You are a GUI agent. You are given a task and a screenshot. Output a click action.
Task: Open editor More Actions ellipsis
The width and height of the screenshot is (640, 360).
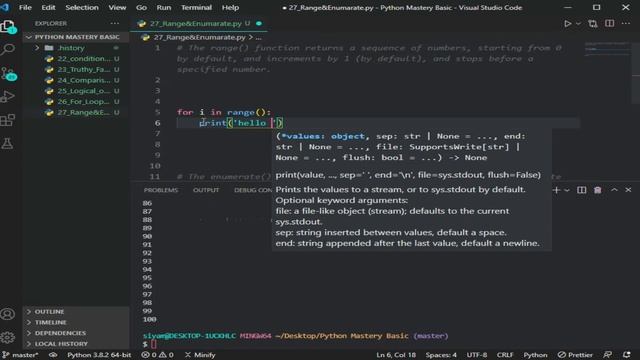[626, 24]
